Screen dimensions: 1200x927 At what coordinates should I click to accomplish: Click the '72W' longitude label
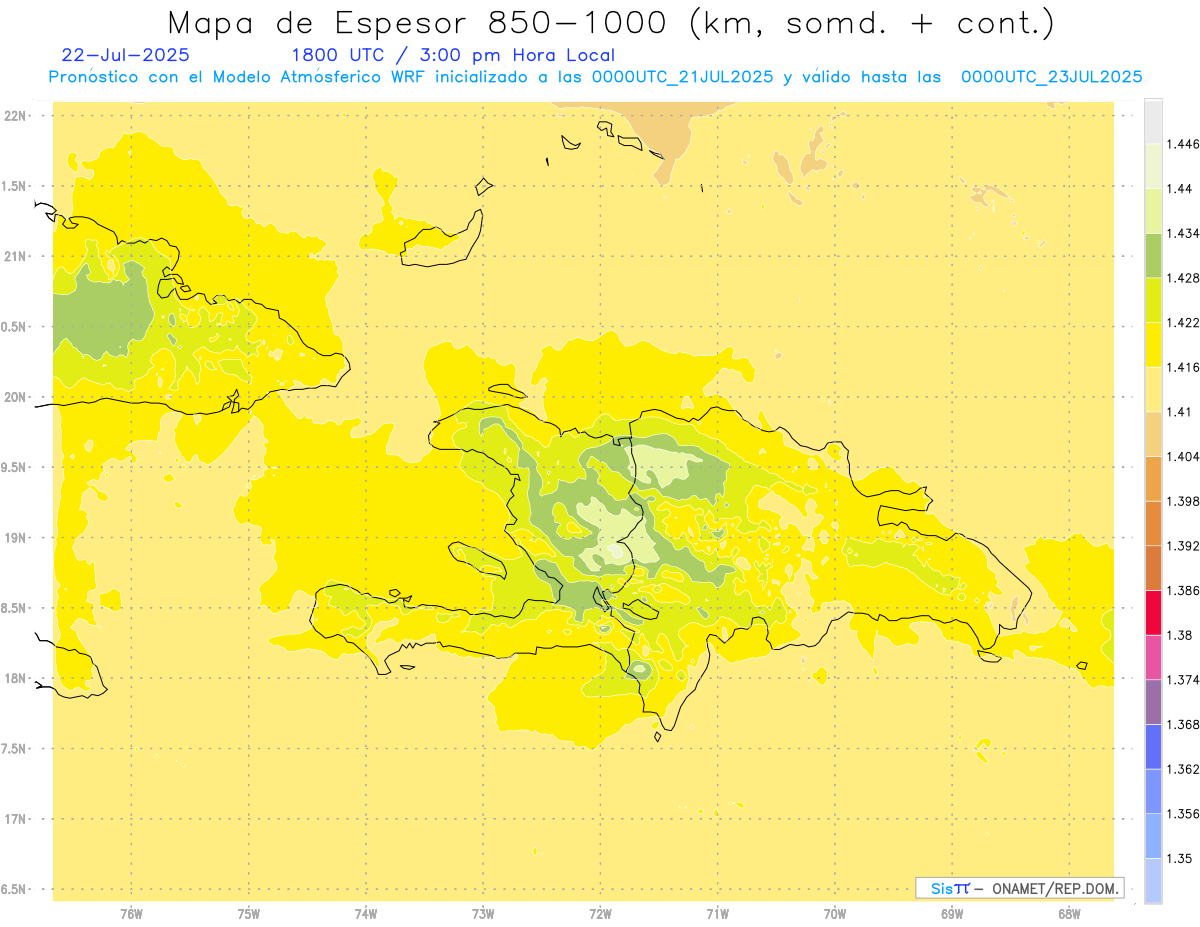tap(600, 914)
